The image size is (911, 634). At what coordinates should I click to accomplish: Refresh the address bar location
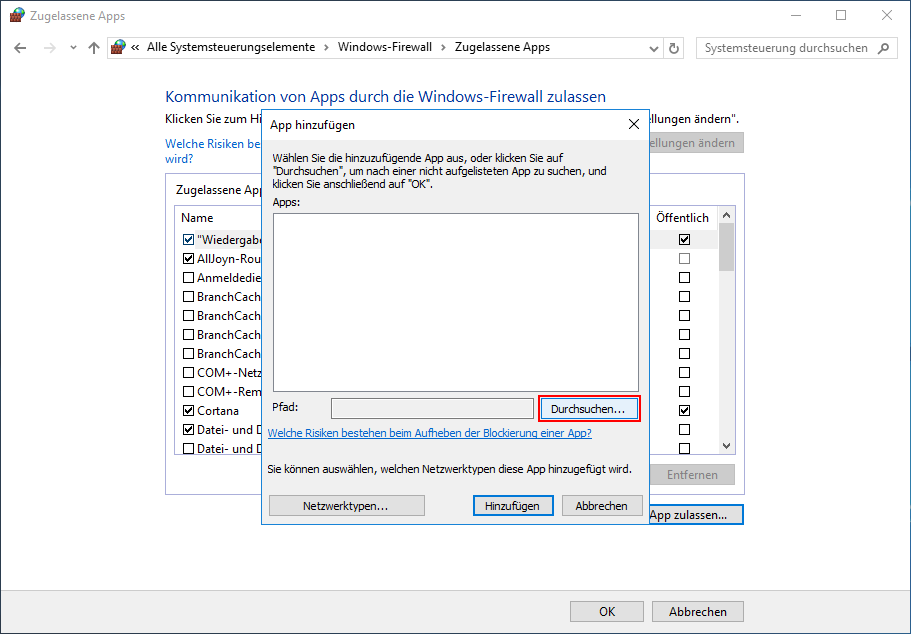674,48
